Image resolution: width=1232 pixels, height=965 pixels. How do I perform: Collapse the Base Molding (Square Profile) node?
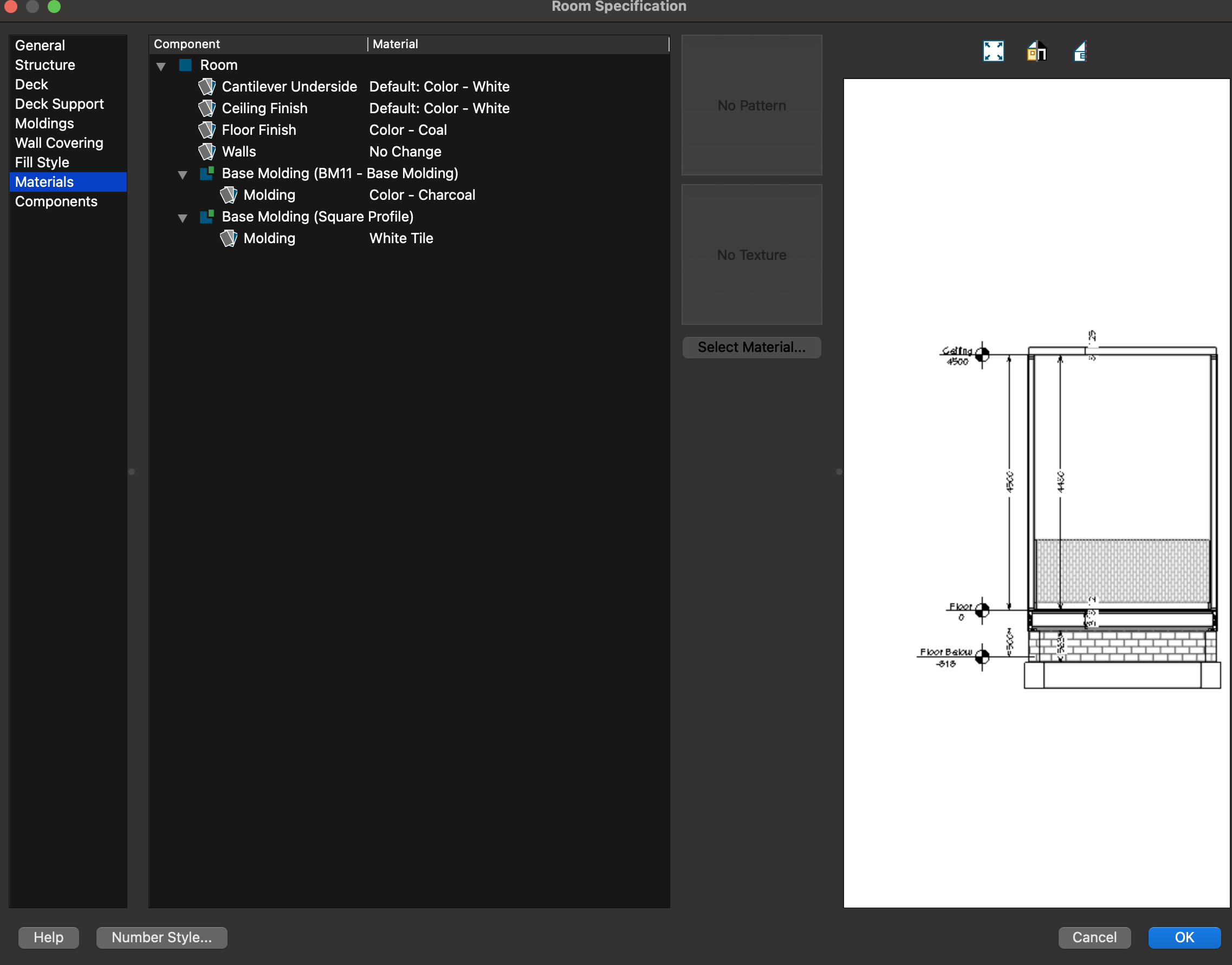(183, 218)
